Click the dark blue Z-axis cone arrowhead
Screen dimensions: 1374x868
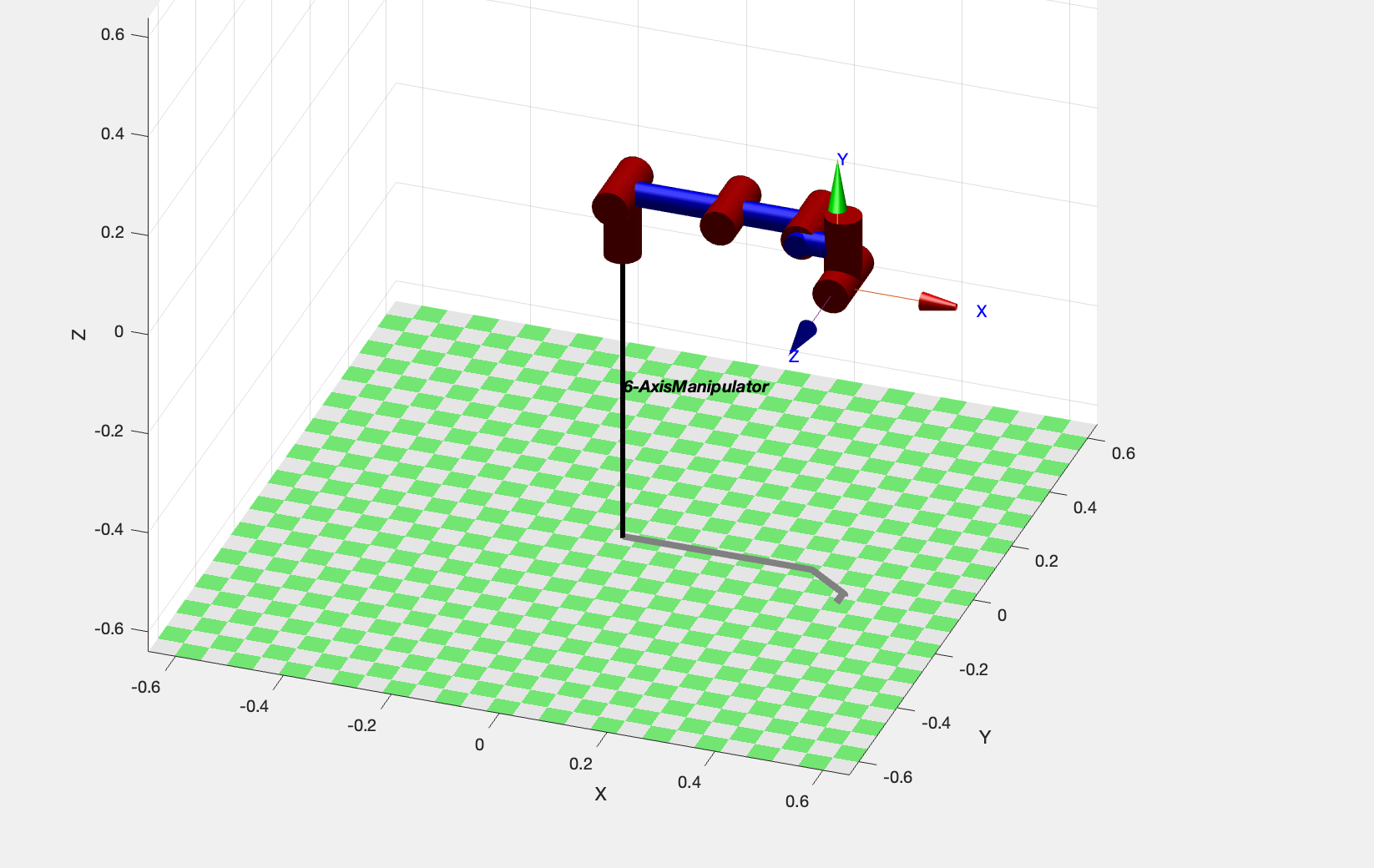pos(802,335)
